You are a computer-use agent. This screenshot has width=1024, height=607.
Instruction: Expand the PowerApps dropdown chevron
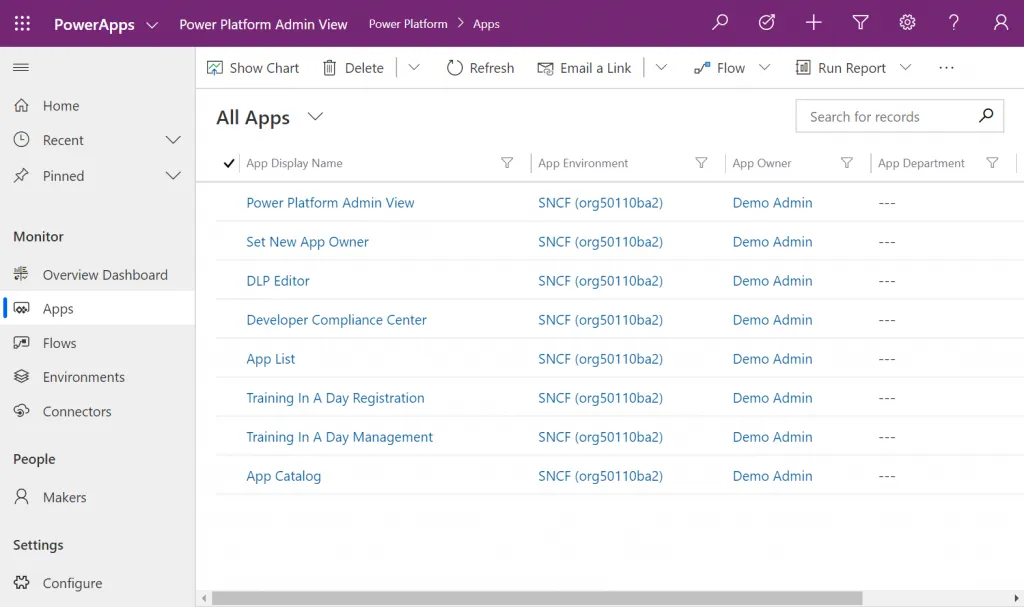152,25
